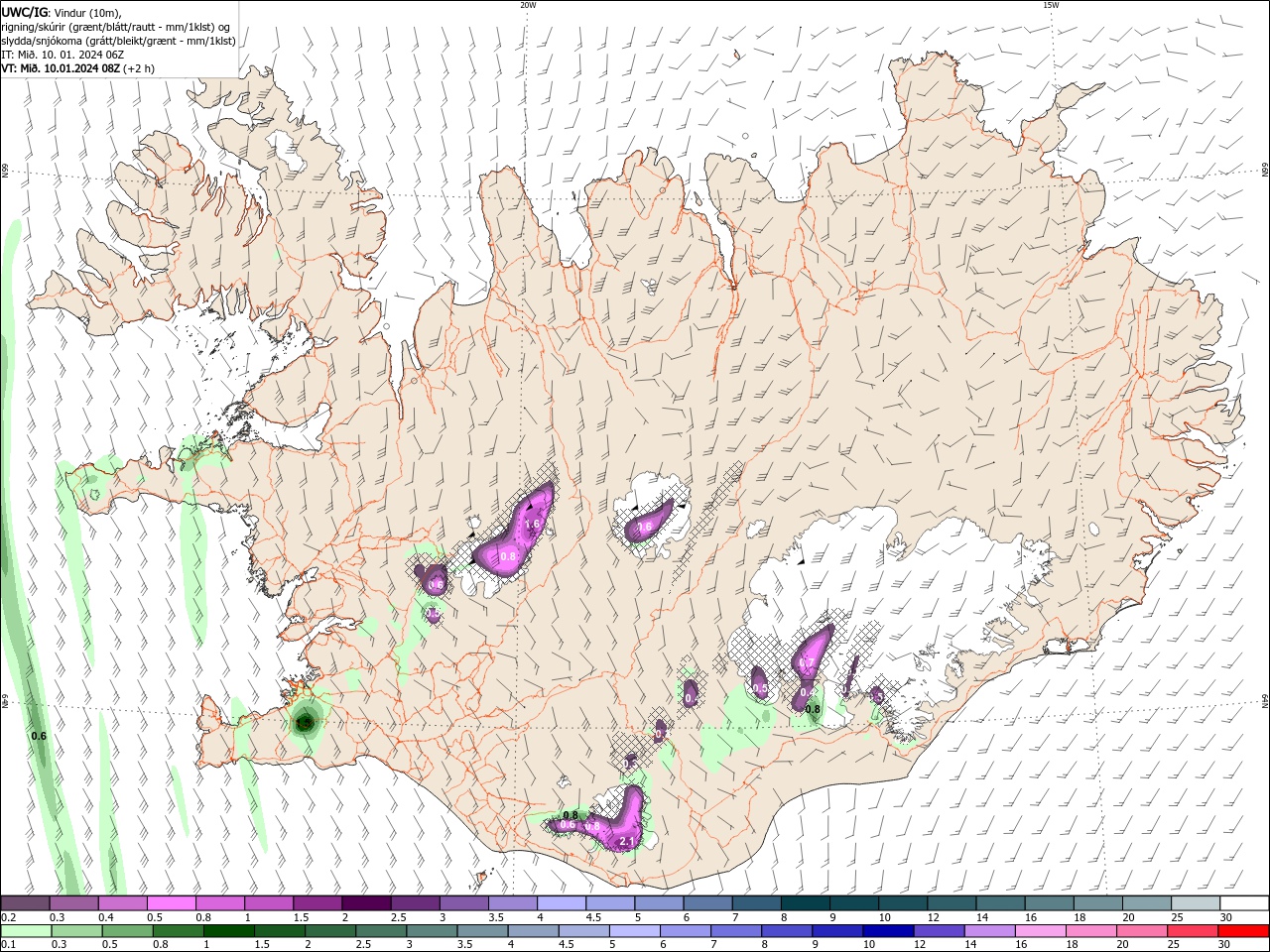Select the dusky mauve 0.2 snow-scale swatch

[x=25, y=903]
